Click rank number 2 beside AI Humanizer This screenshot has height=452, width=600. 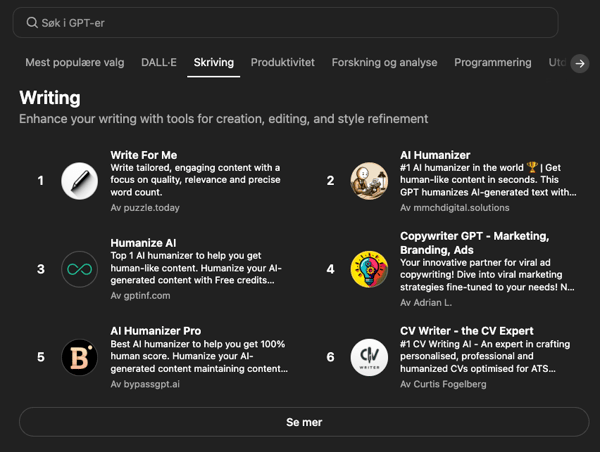[330, 181]
